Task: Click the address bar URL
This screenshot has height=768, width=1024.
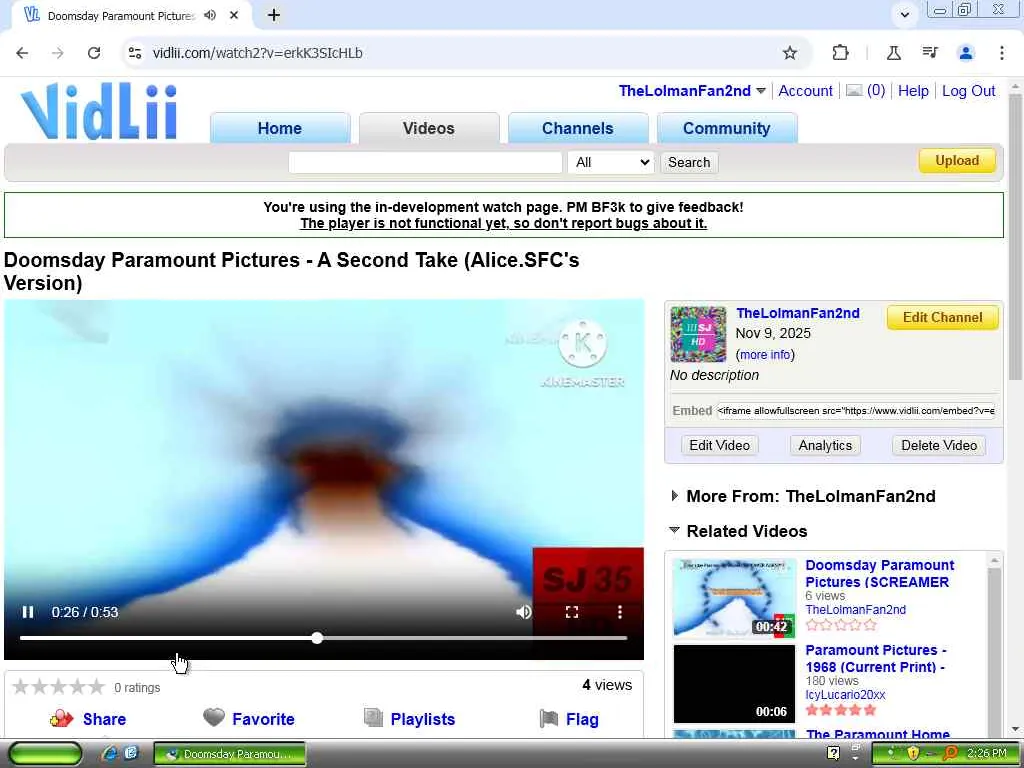Action: point(257,53)
